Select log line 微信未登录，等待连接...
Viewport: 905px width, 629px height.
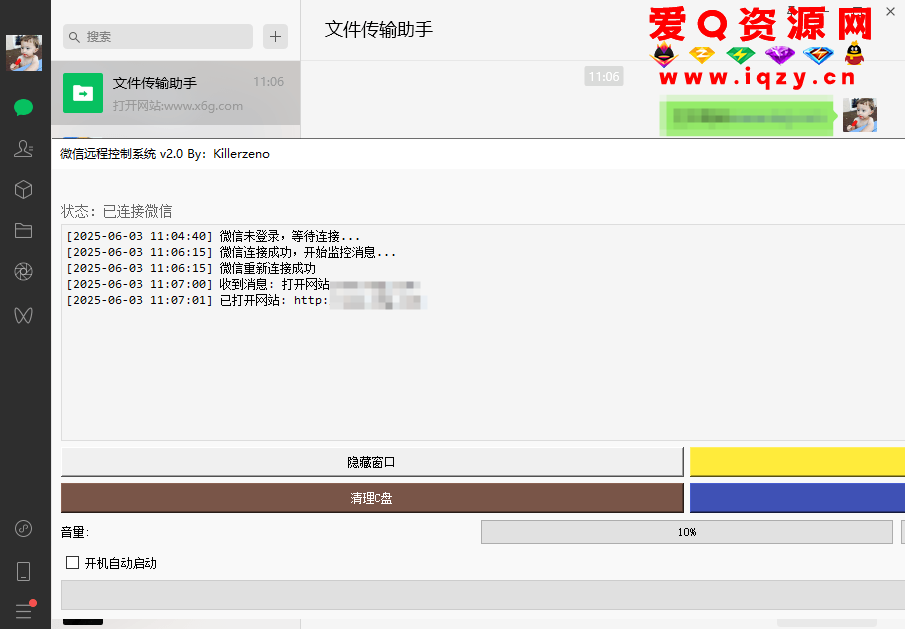(213, 237)
